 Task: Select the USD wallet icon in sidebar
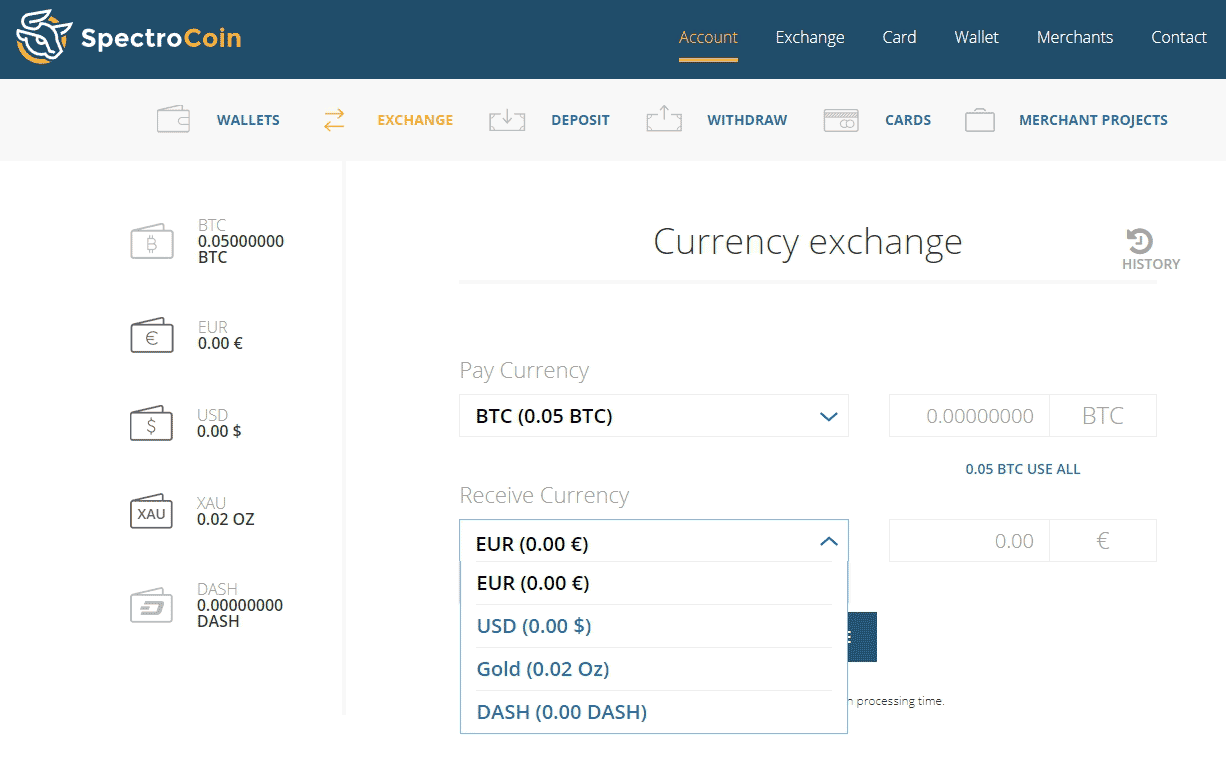point(152,424)
